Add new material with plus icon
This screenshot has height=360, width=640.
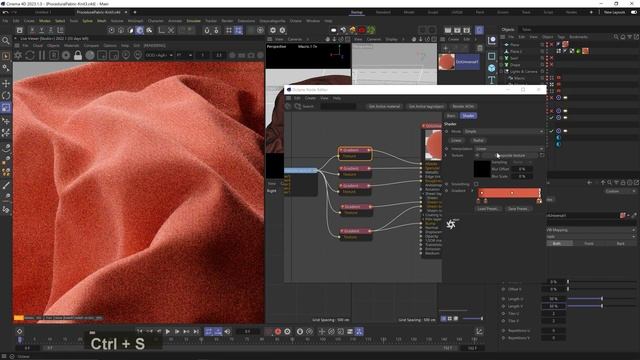(445, 48)
